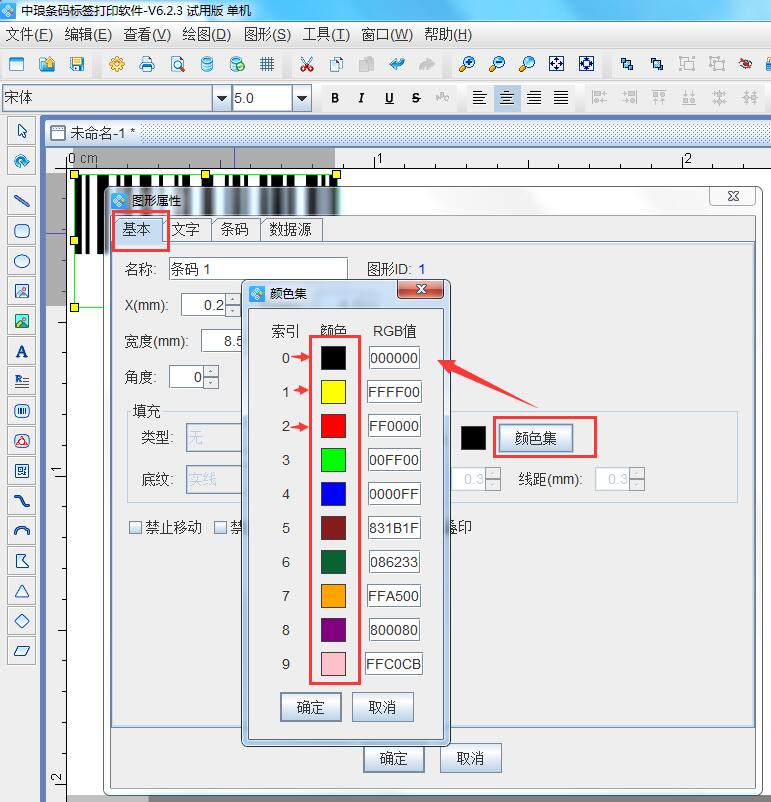Click the print icon in toolbar
Image resolution: width=771 pixels, height=802 pixels.
click(147, 65)
